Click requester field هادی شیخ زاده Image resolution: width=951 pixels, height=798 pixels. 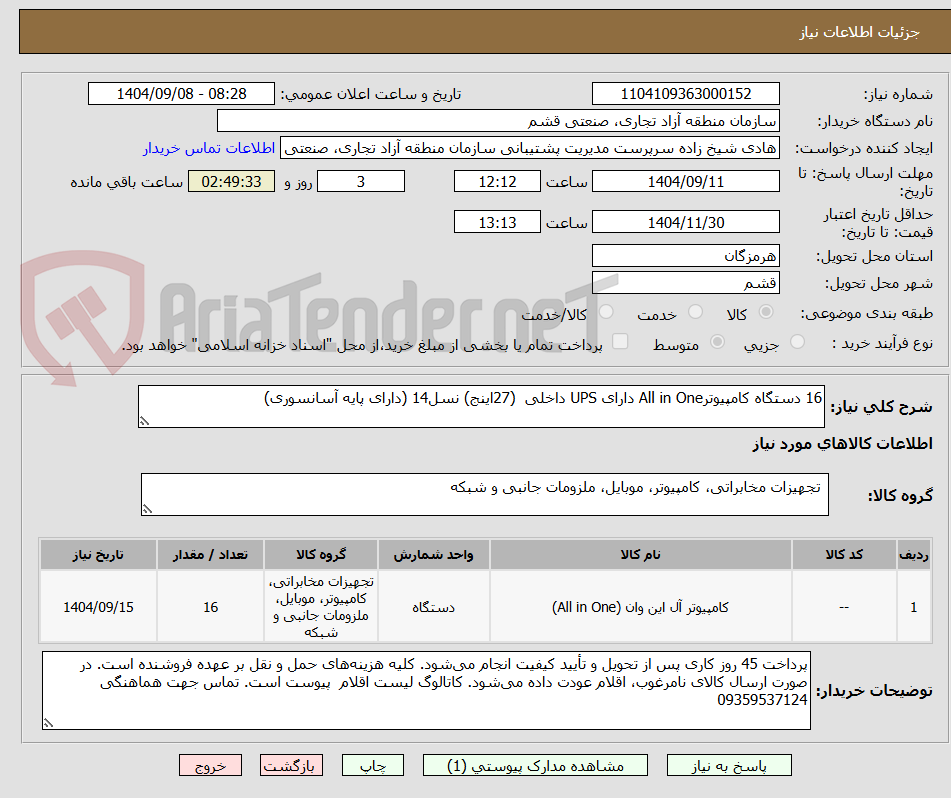coord(529,149)
